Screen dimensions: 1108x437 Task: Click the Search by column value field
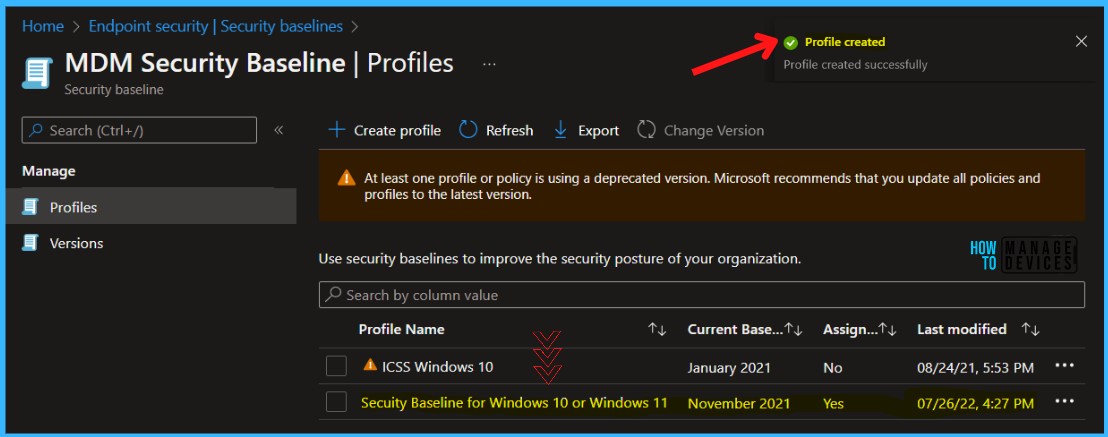[702, 295]
